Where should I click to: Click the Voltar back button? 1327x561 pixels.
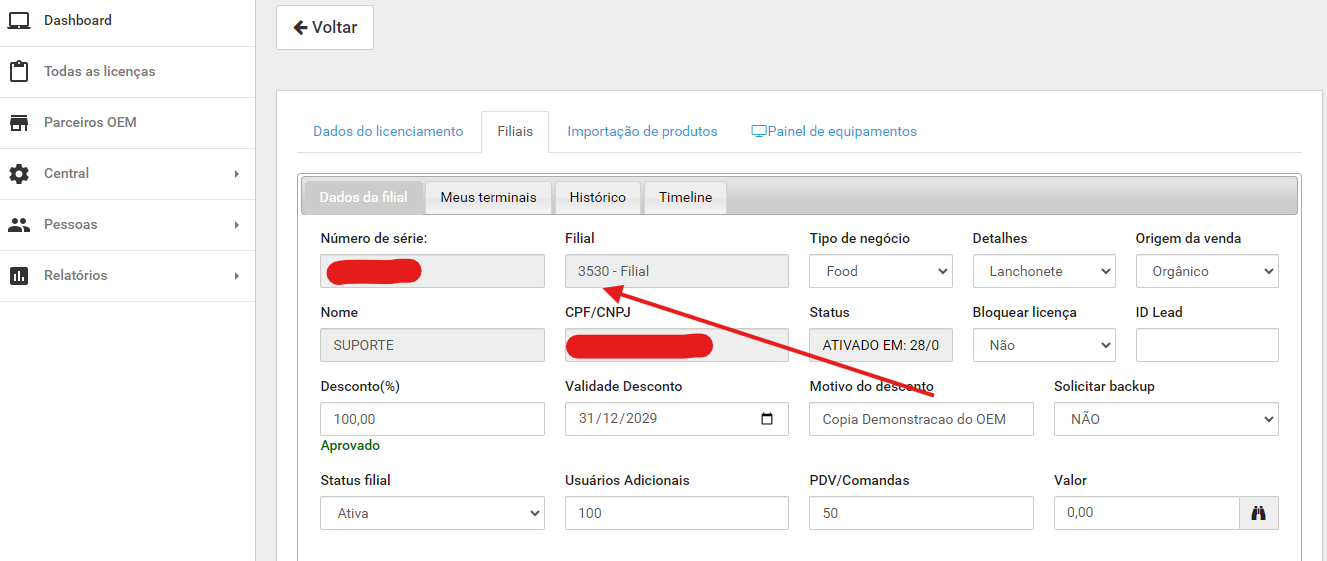[x=325, y=27]
